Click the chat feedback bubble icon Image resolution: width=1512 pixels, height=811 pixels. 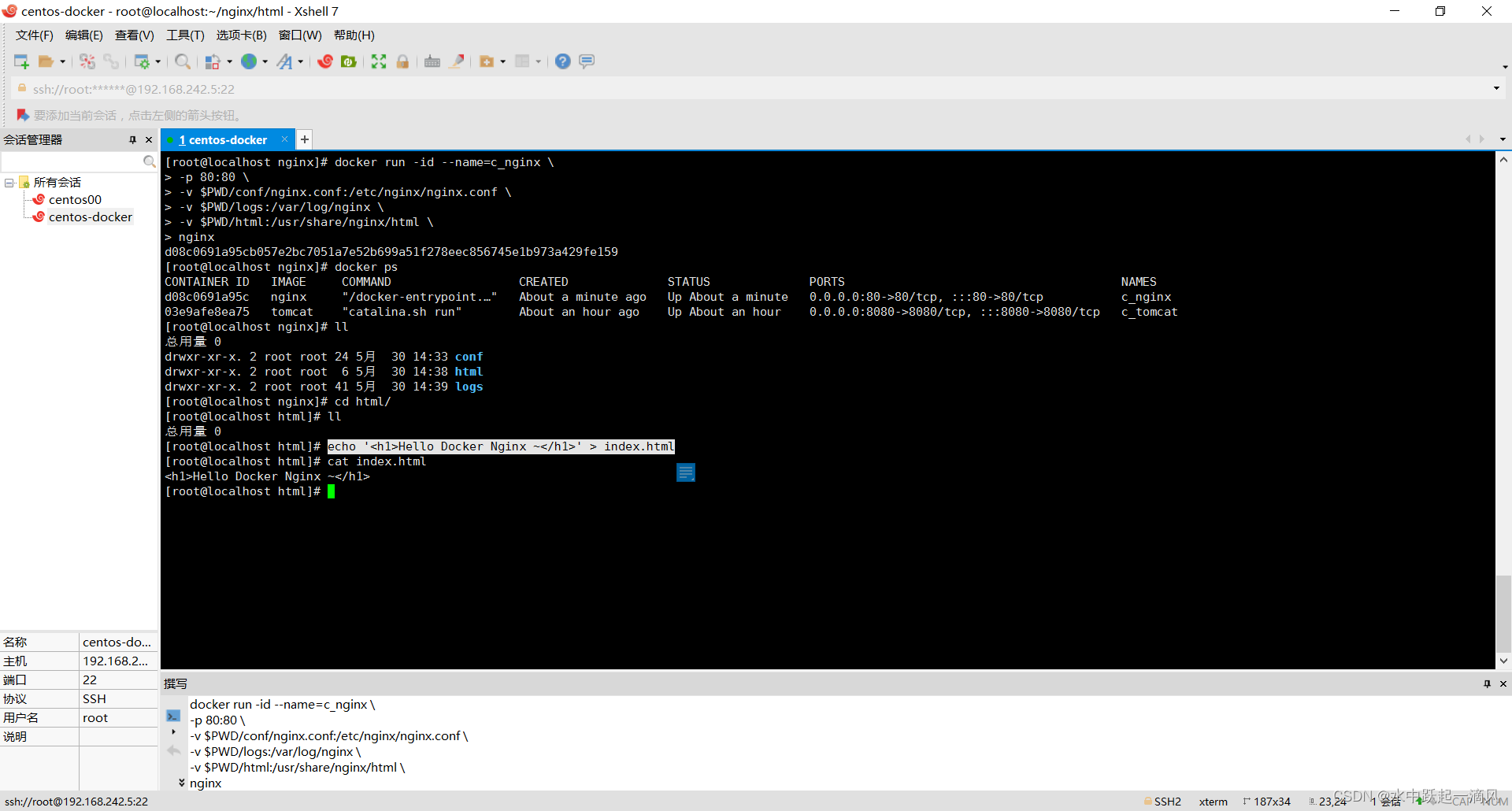tap(587, 61)
